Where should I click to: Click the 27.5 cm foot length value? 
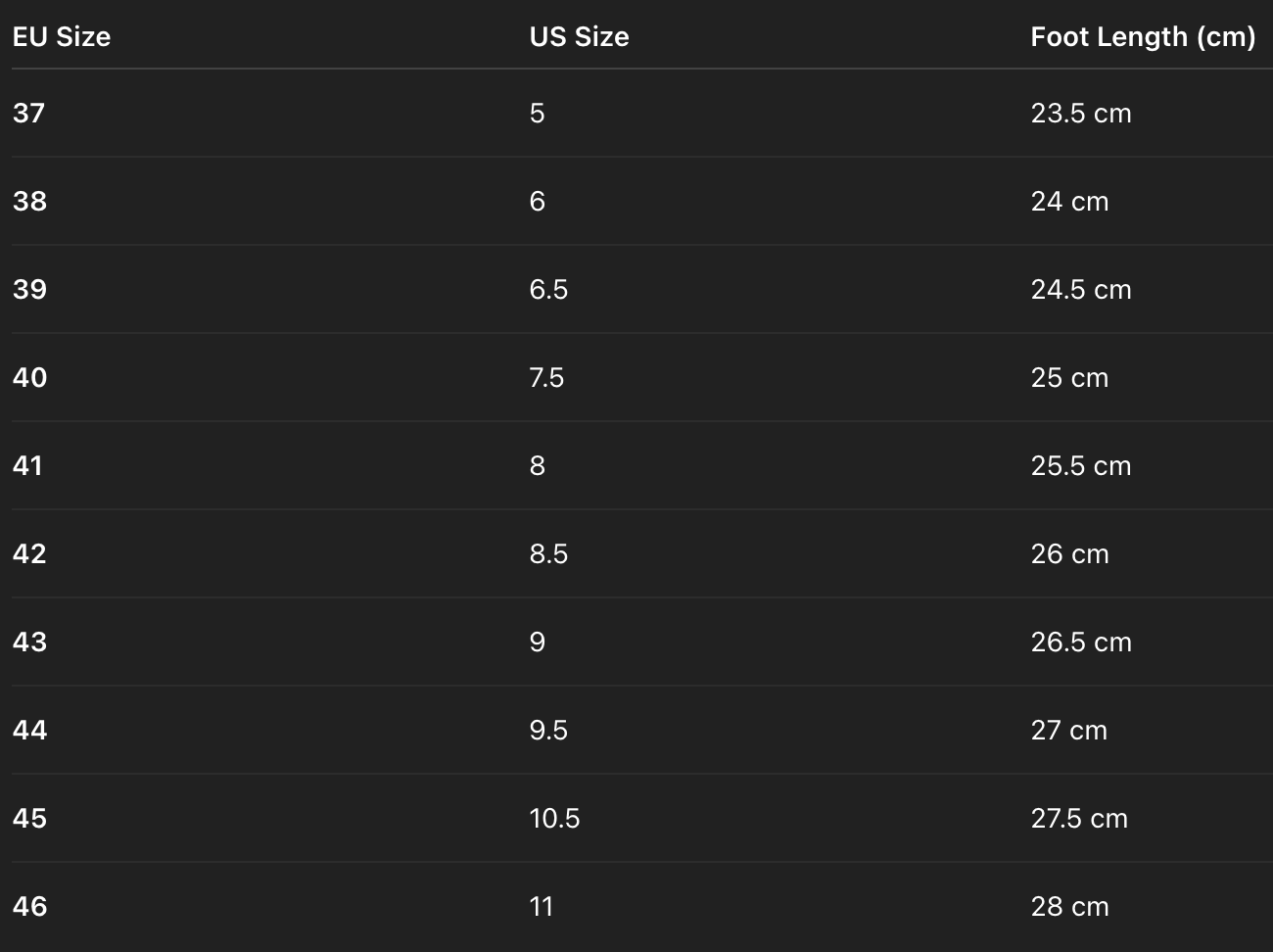[x=1078, y=819]
